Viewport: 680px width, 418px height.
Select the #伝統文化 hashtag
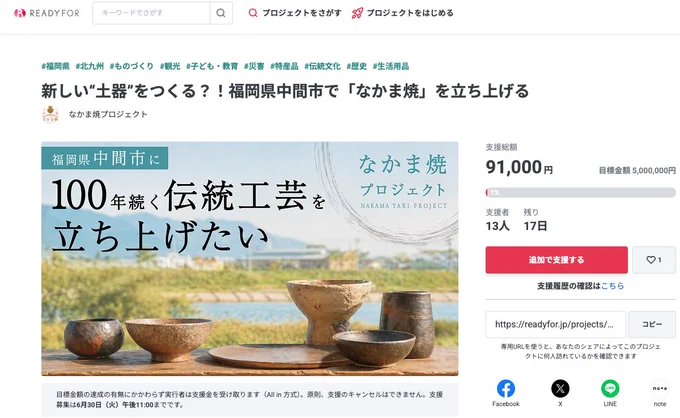(322, 66)
